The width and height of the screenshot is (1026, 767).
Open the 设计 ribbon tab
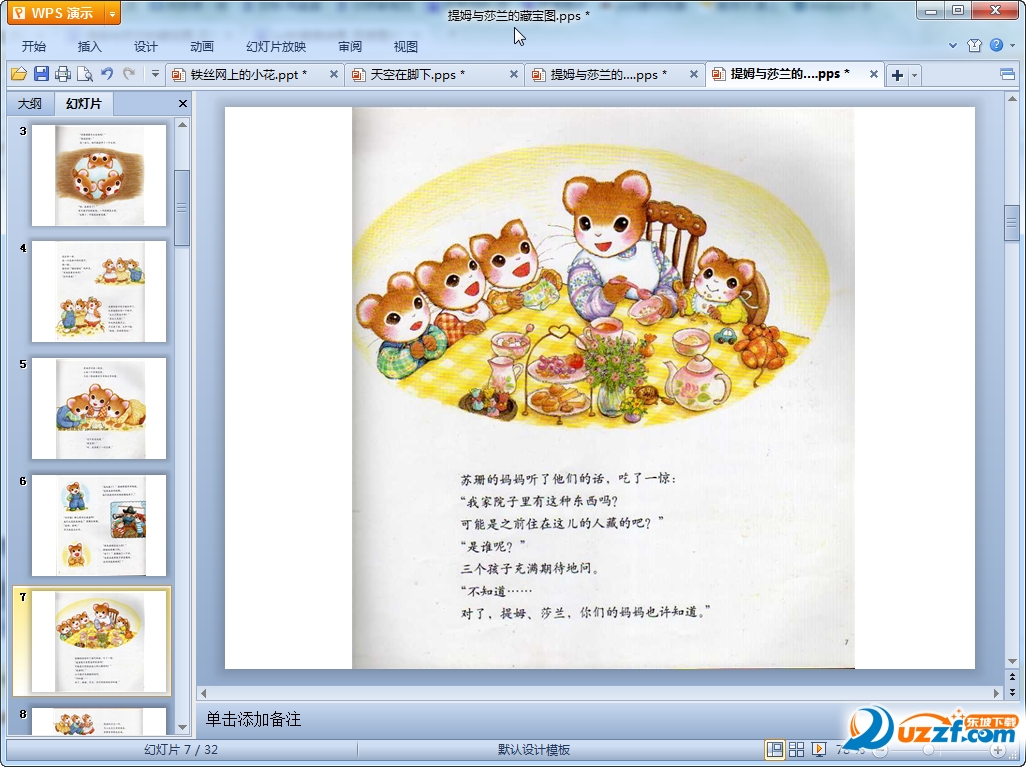(x=146, y=46)
